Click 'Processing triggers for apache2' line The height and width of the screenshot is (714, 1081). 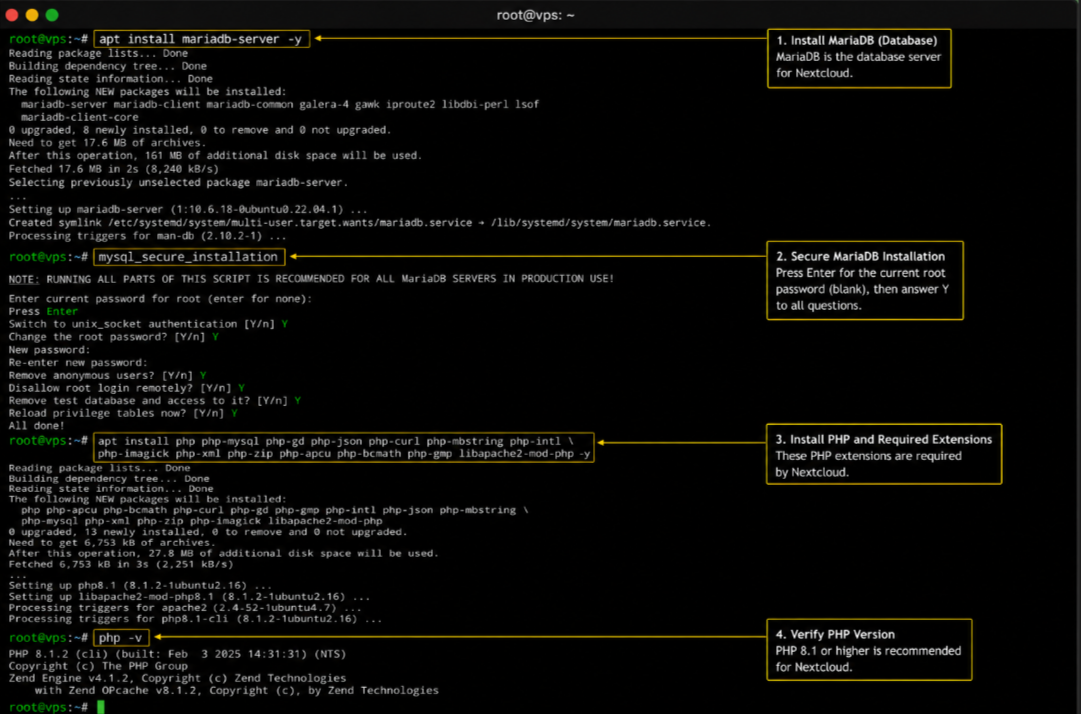tap(185, 608)
